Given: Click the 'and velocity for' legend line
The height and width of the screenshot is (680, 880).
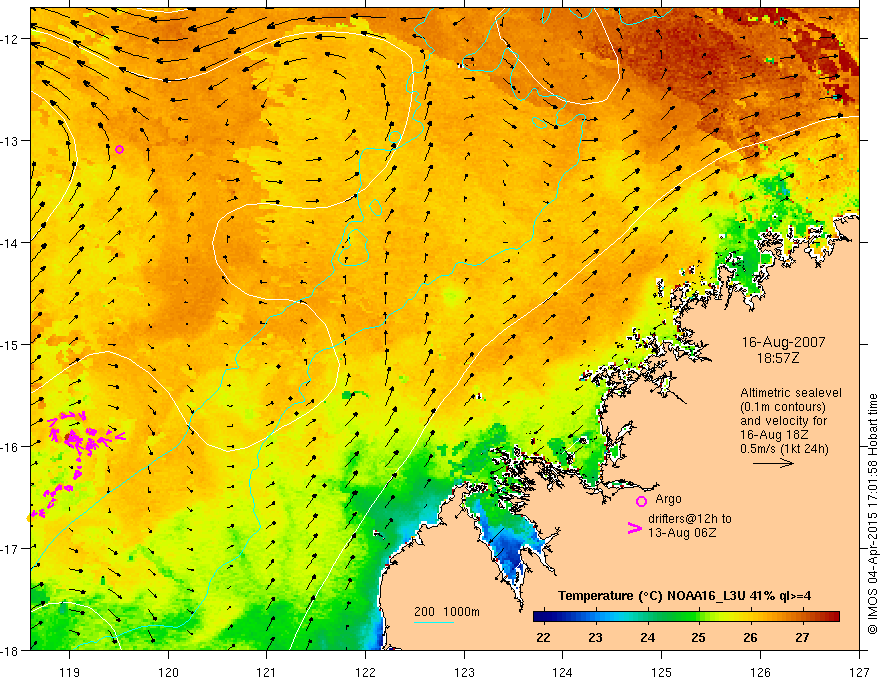Looking at the screenshot, I should [783, 421].
